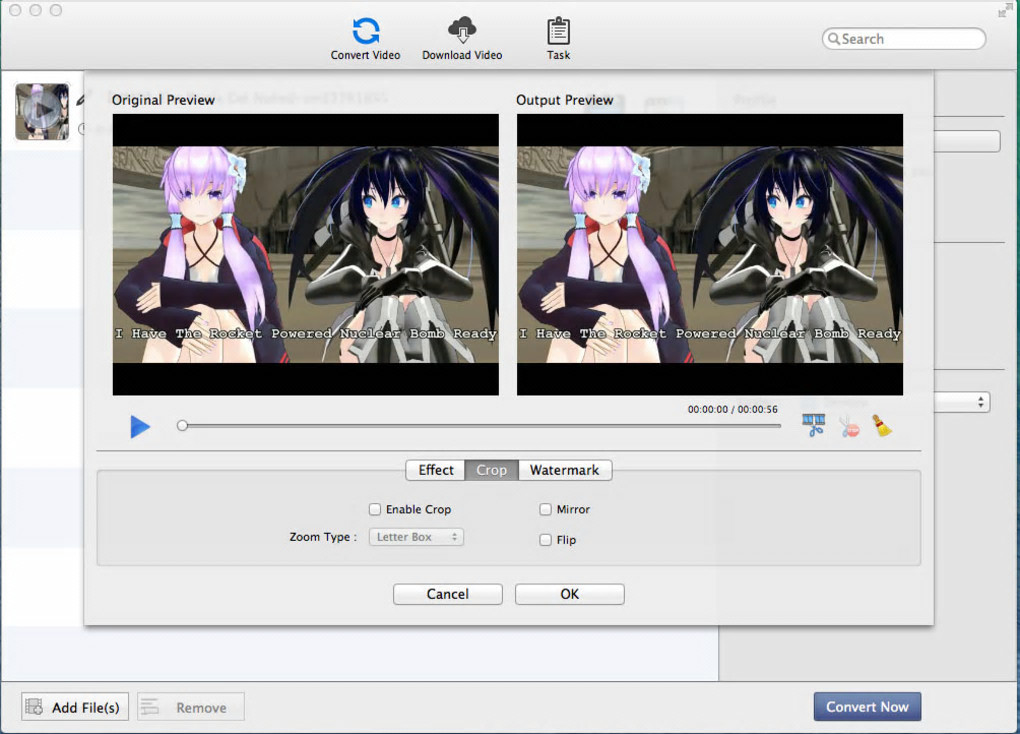Click the 00:00:00 / 00:00:56 time readout

[x=732, y=409]
